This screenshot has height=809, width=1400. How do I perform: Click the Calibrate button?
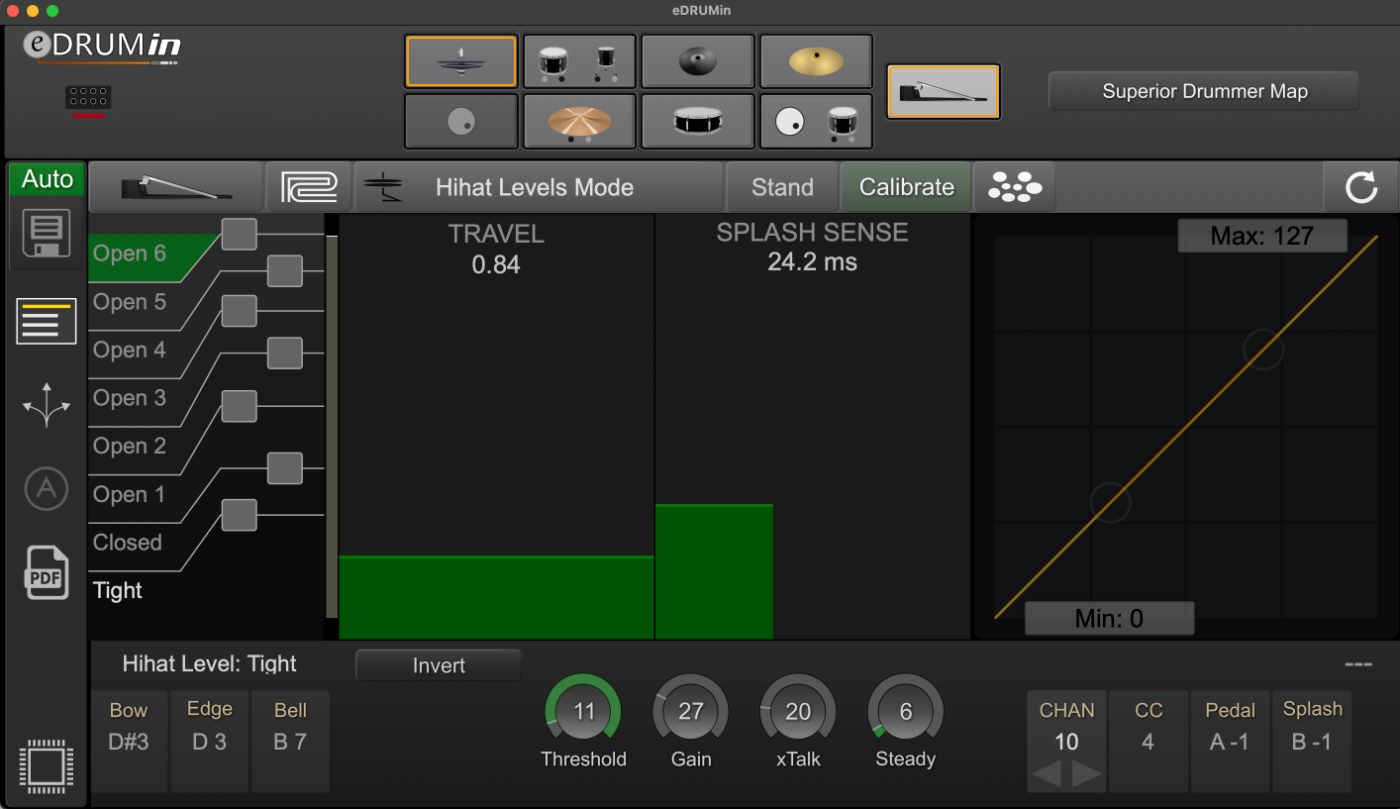tap(906, 187)
